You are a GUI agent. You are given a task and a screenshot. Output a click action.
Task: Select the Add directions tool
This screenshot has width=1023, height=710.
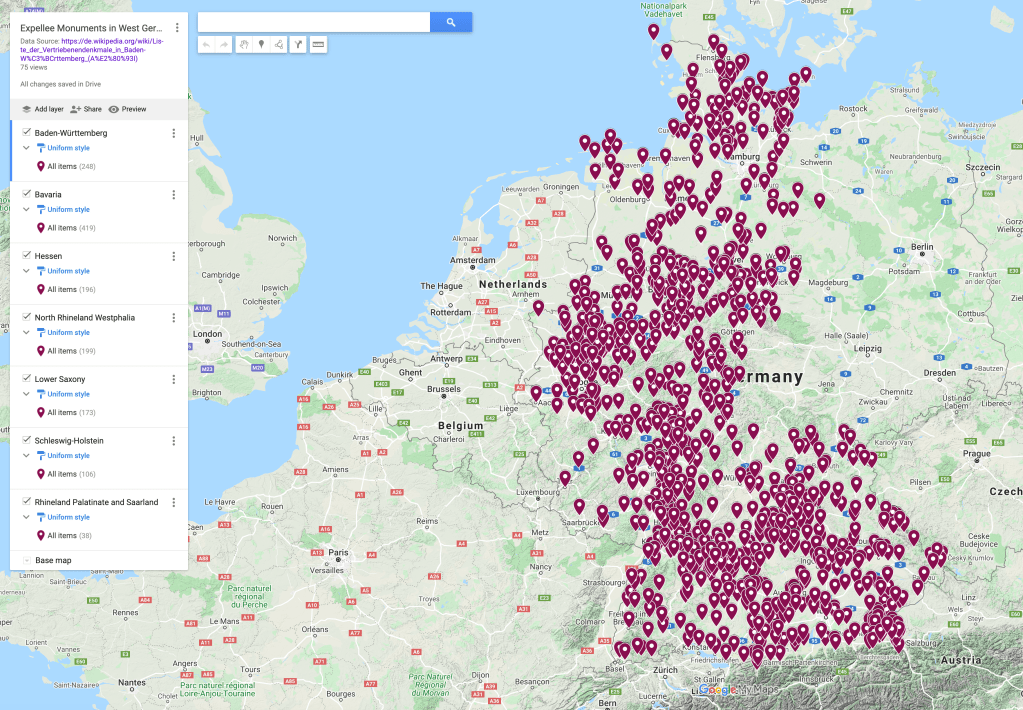click(x=298, y=44)
